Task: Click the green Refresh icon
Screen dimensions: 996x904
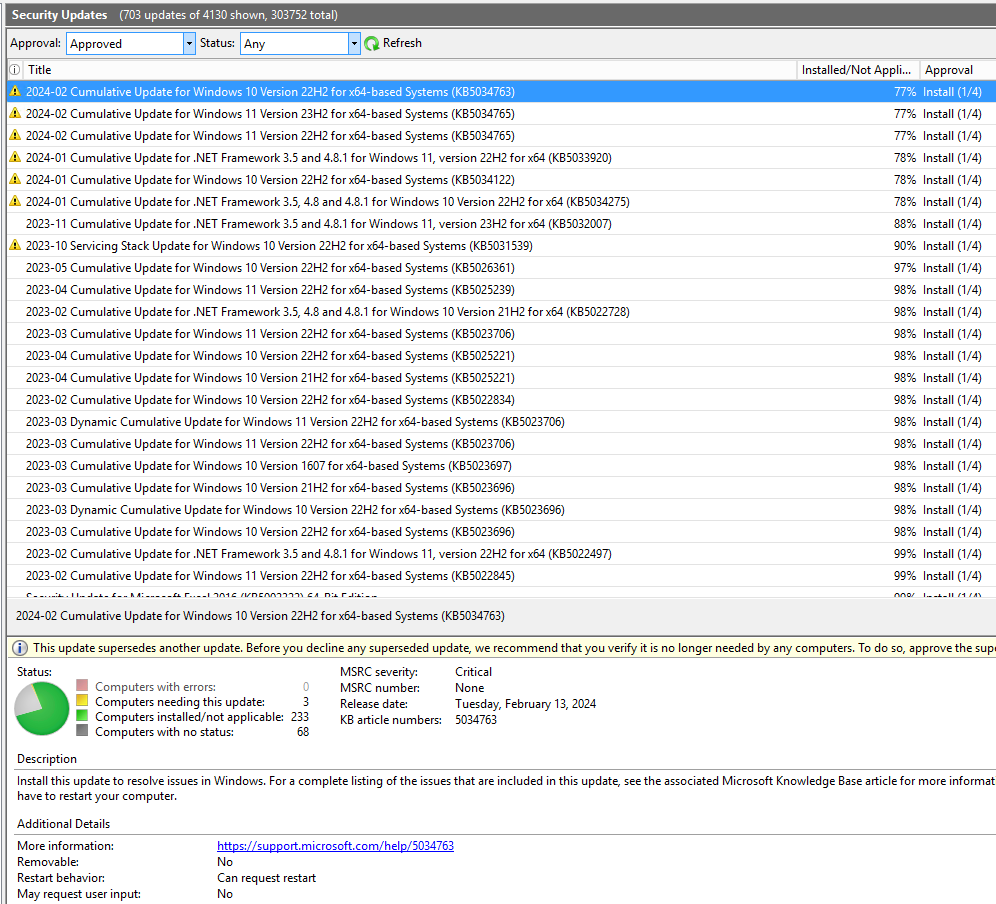Action: 372,43
